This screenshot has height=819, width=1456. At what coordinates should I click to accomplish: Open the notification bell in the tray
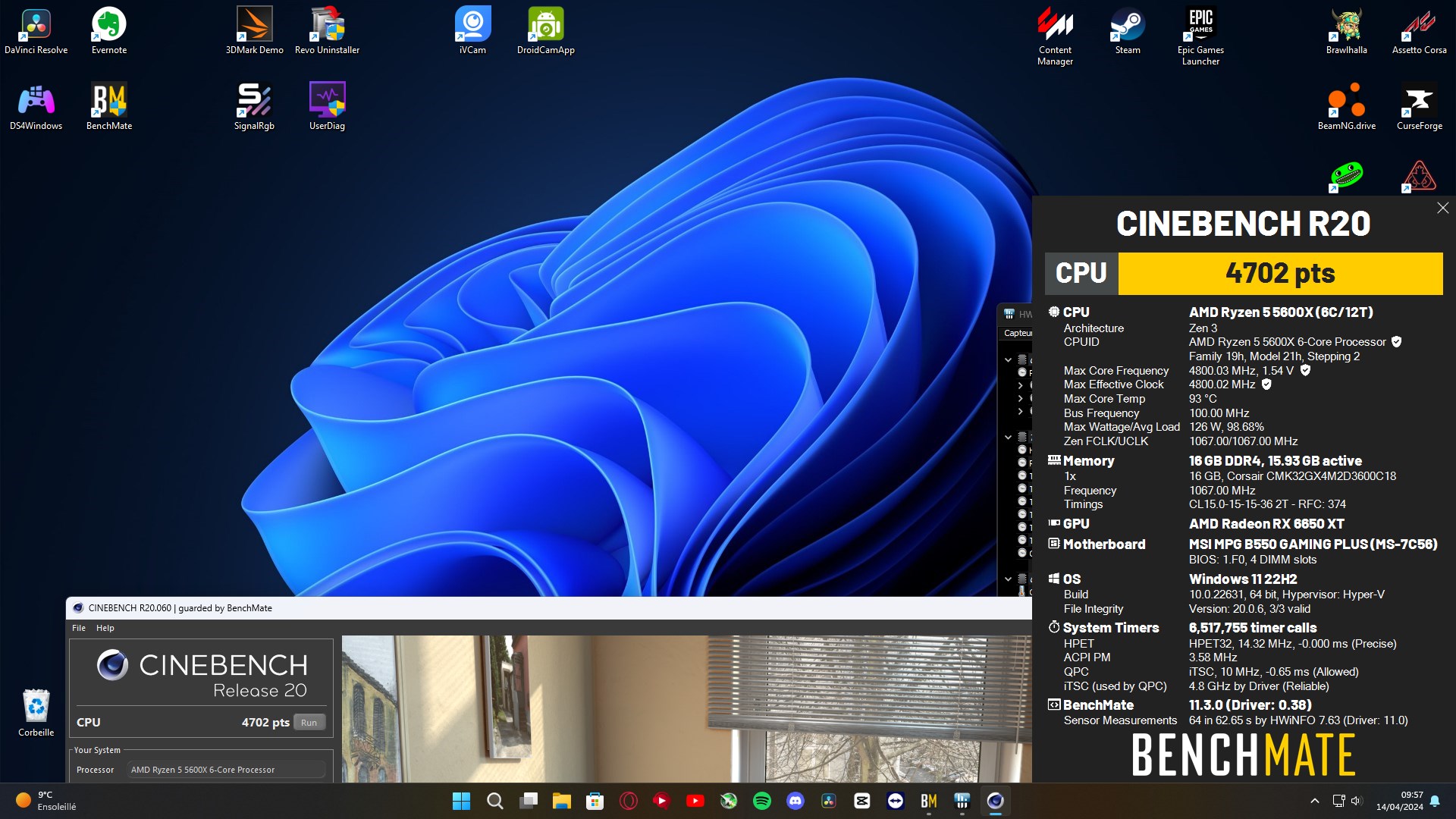click(1435, 801)
